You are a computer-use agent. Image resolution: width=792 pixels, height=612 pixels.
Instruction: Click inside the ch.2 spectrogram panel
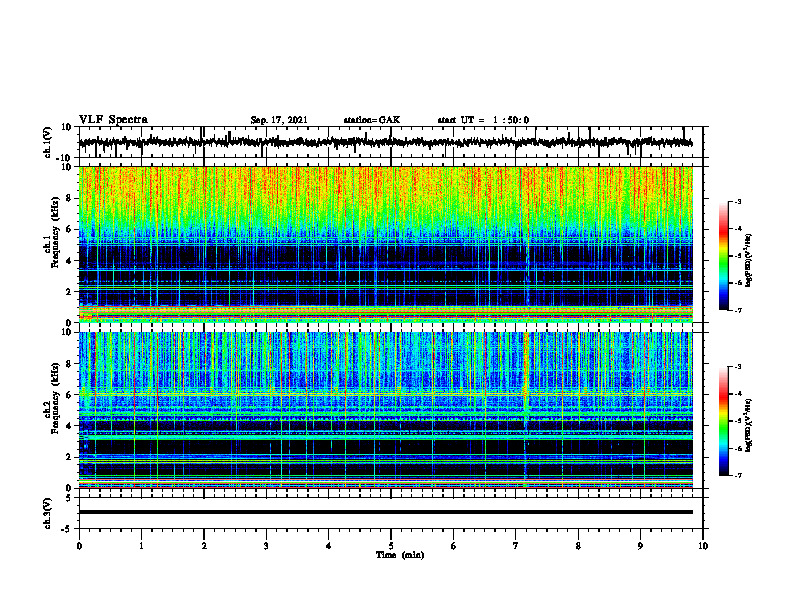click(x=386, y=410)
